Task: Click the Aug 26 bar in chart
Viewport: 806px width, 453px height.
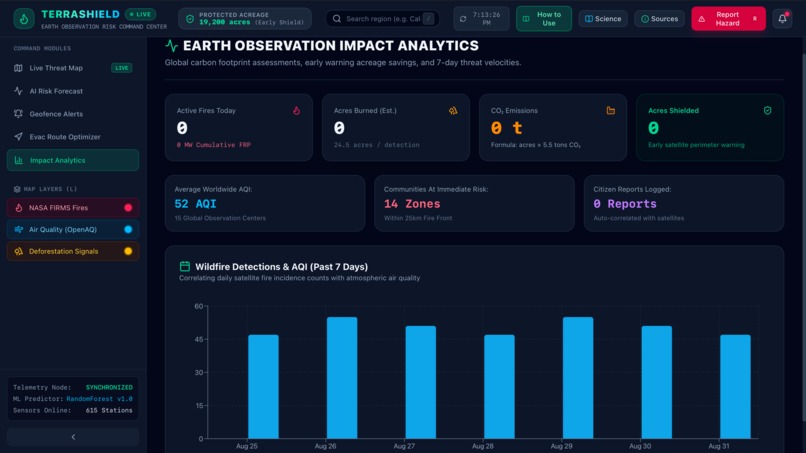Action: point(342,378)
